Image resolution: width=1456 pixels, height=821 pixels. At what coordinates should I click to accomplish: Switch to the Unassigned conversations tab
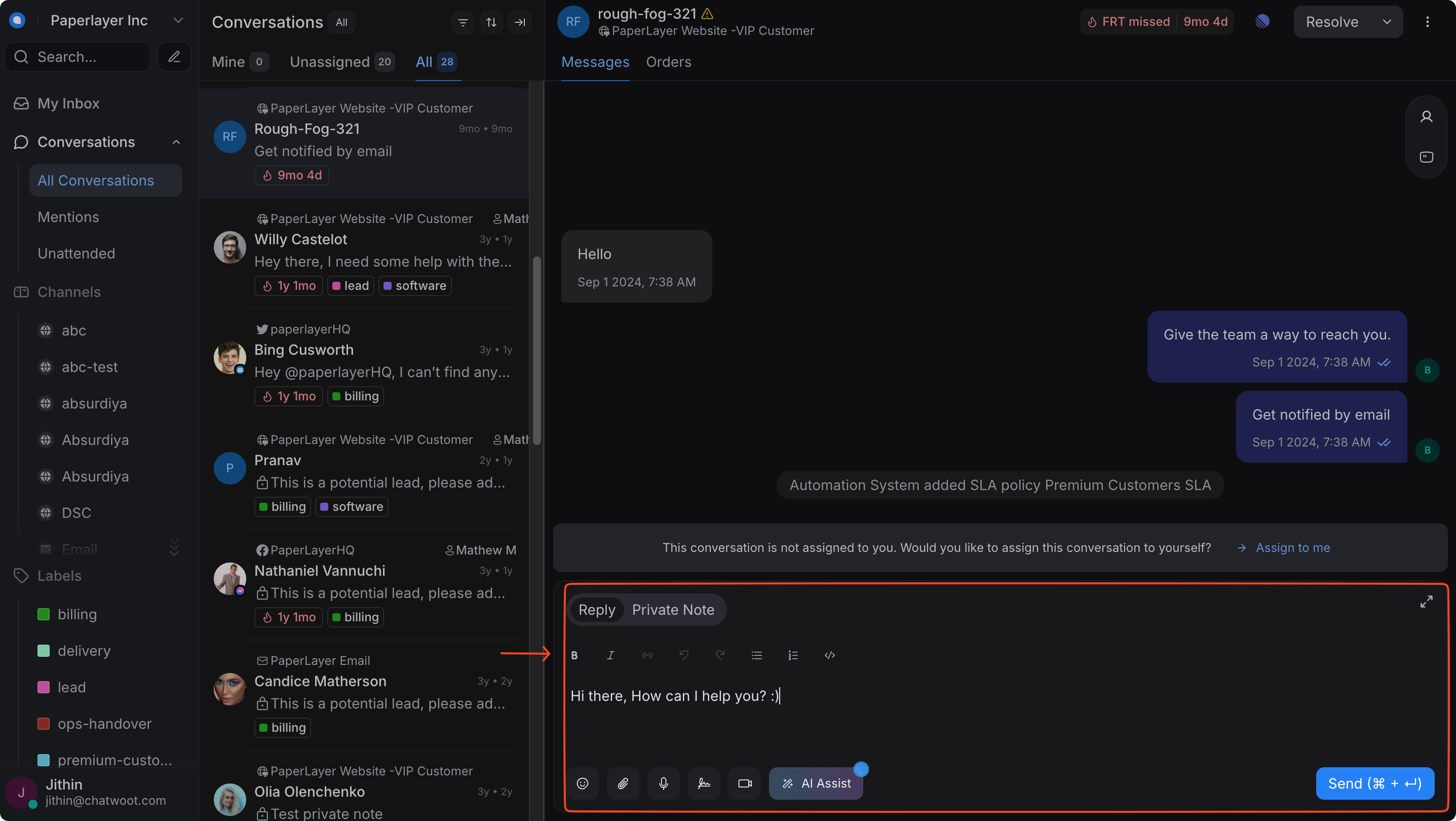point(342,62)
